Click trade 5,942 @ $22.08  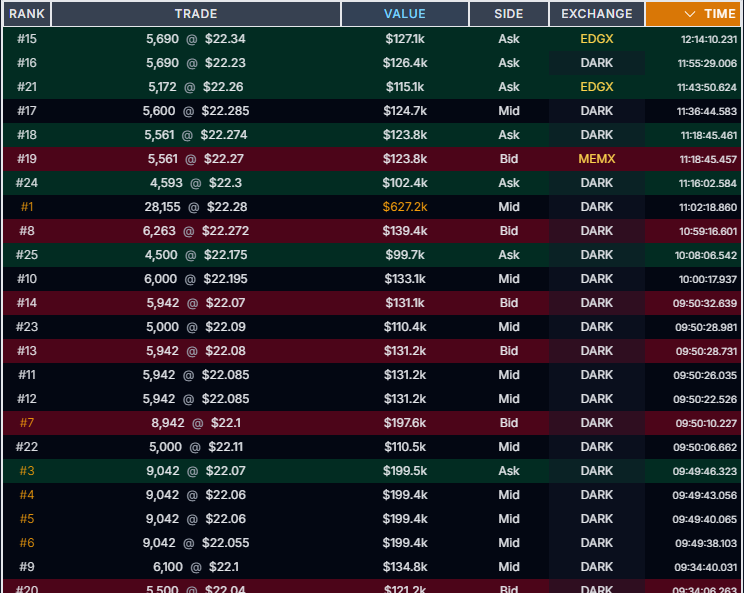pos(196,351)
